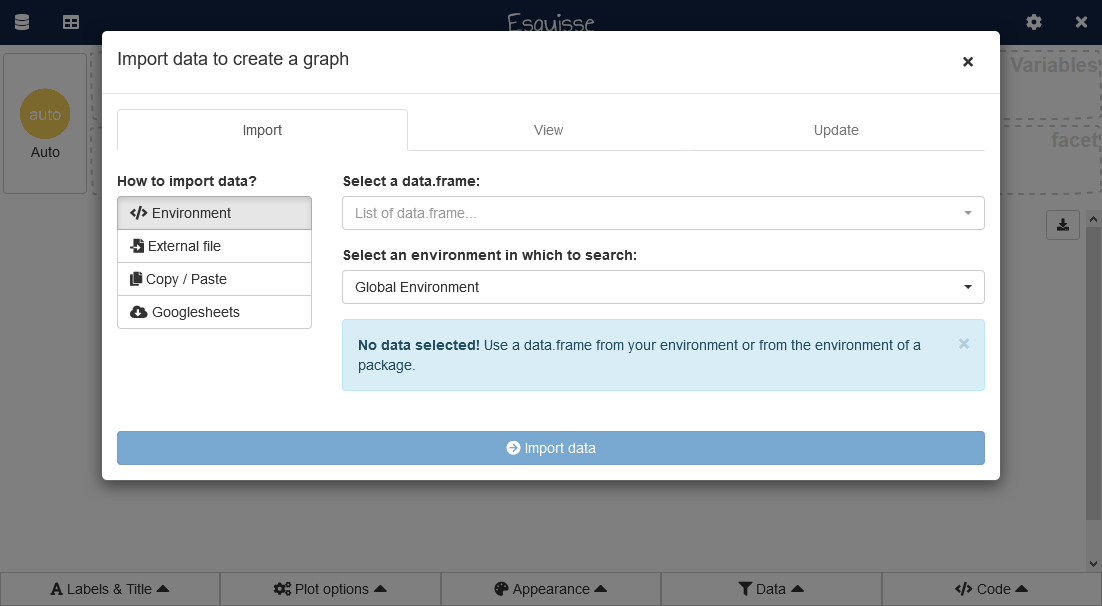Expand the Global Environment dropdown
Image resolution: width=1102 pixels, height=606 pixels.
click(663, 287)
